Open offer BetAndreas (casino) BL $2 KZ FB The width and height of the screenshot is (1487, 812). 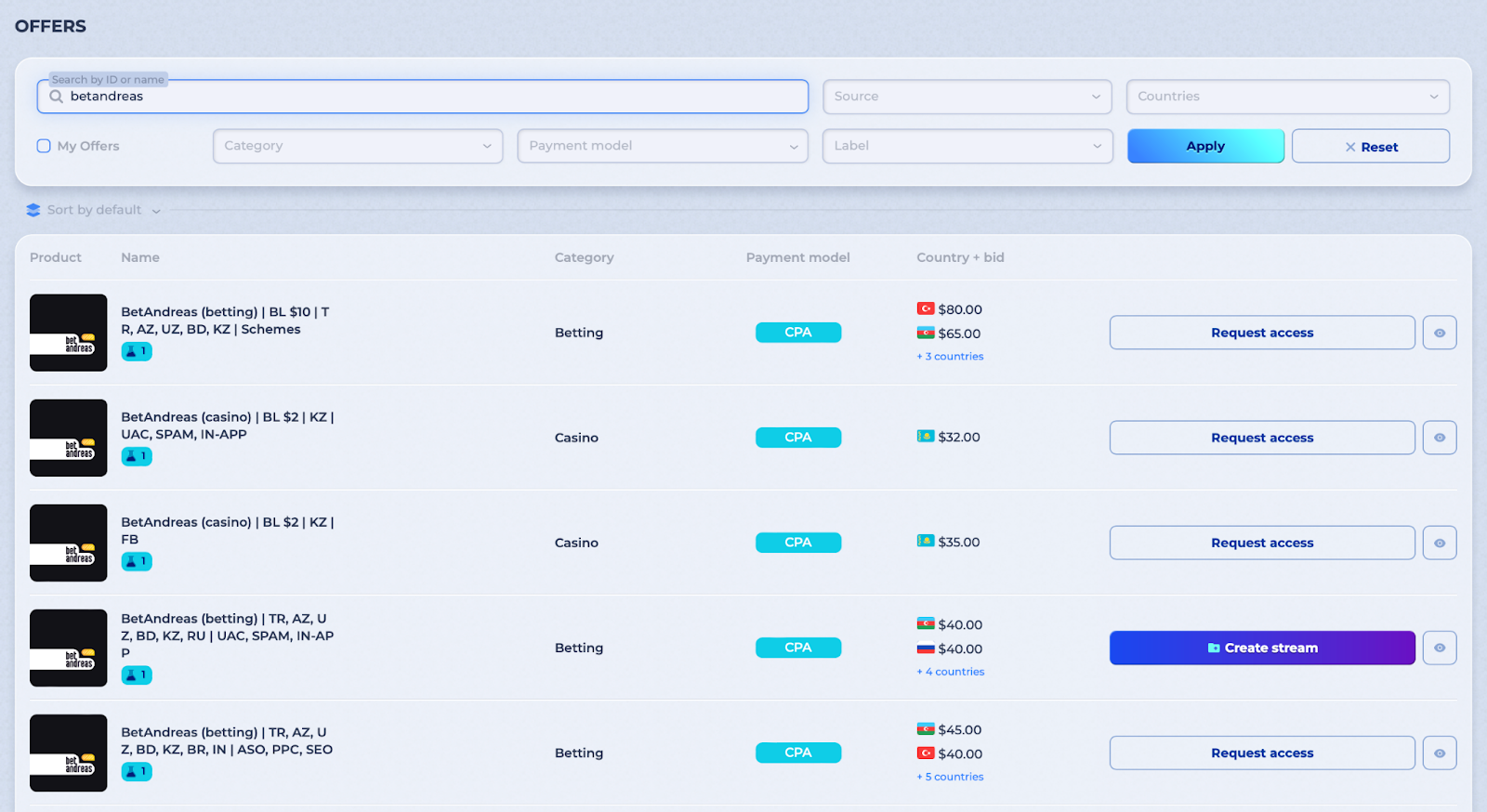pyautogui.click(x=228, y=530)
